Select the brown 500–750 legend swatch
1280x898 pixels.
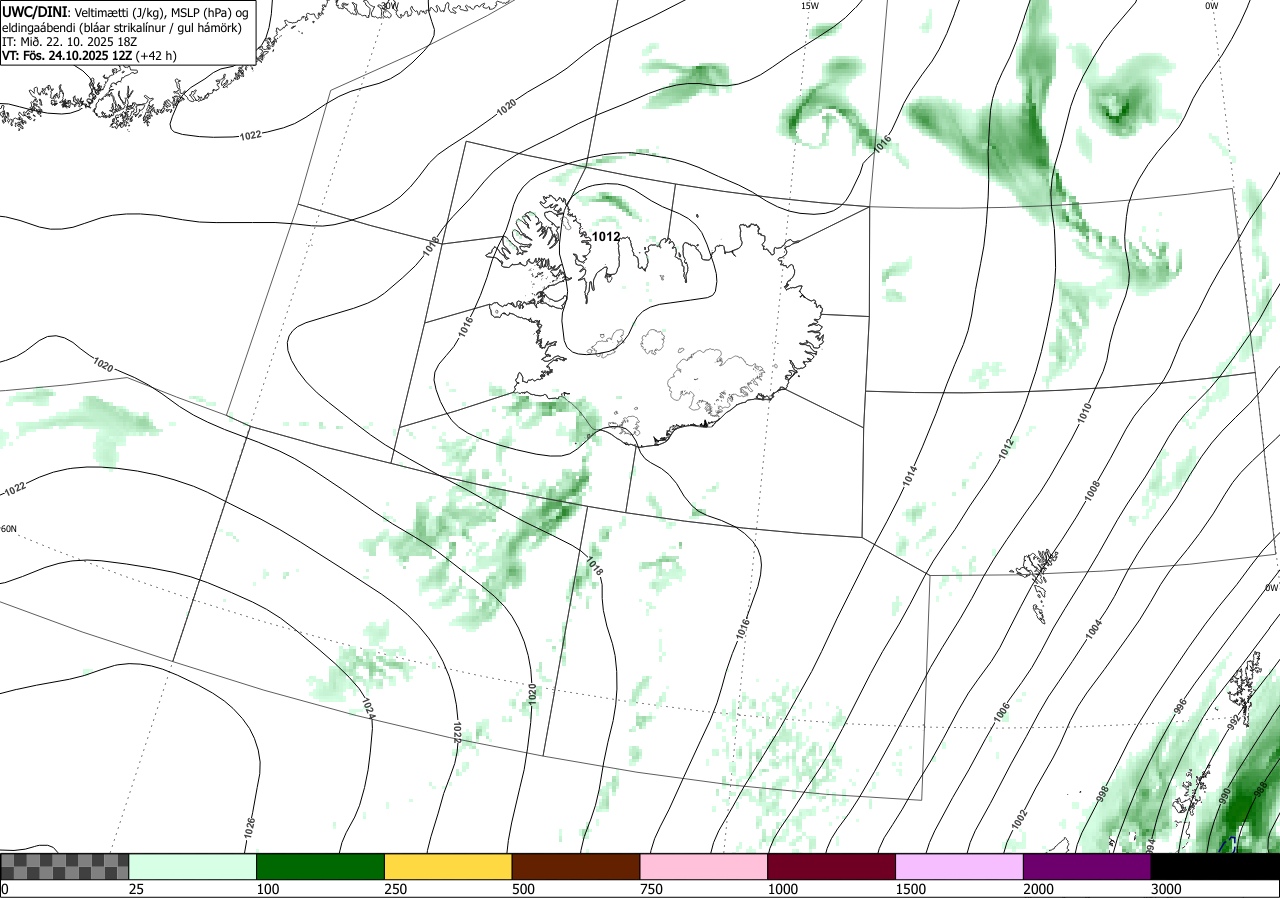pyautogui.click(x=576, y=866)
